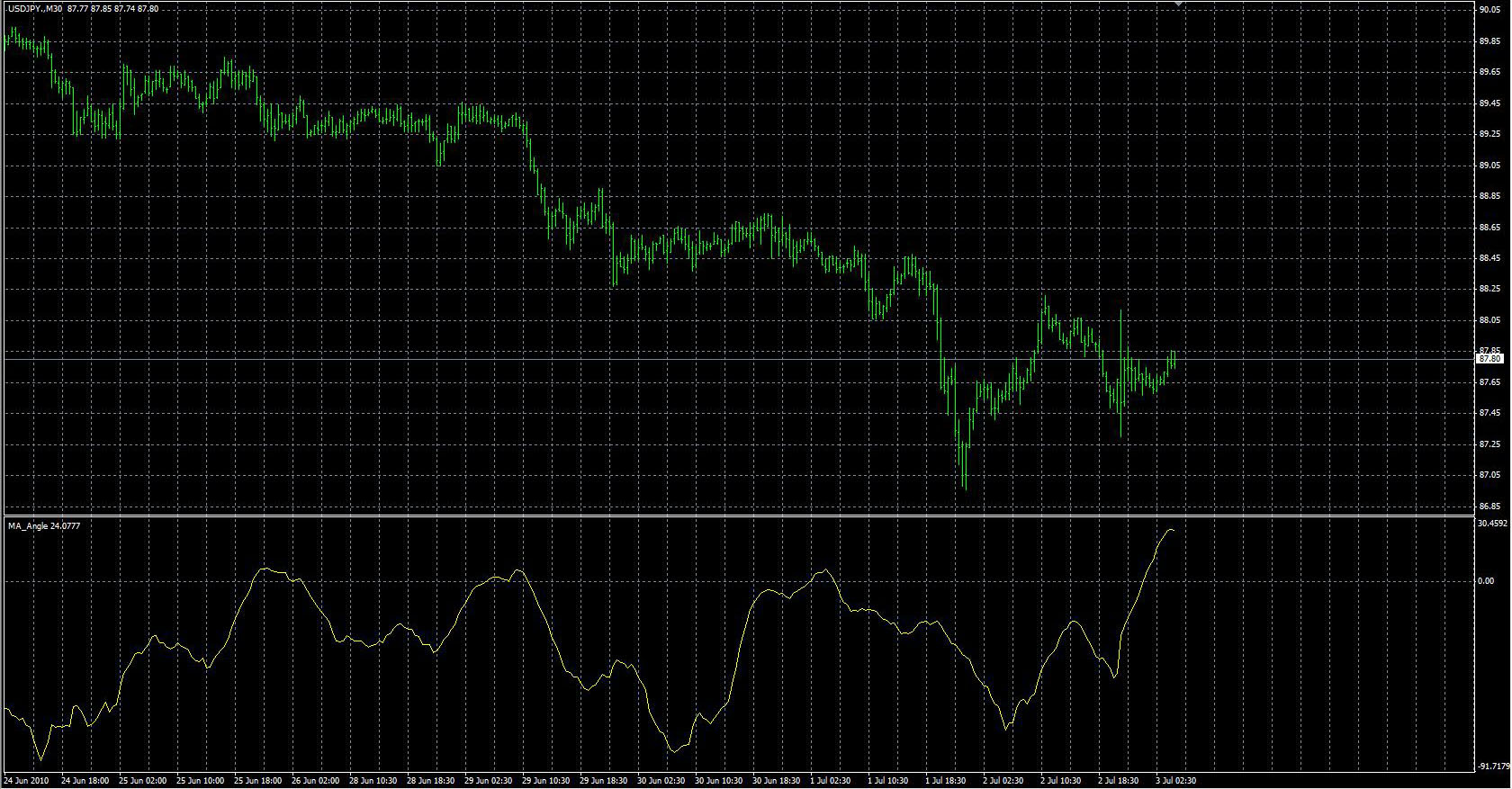Click the 30 Jun 10:30 time label

718,781
